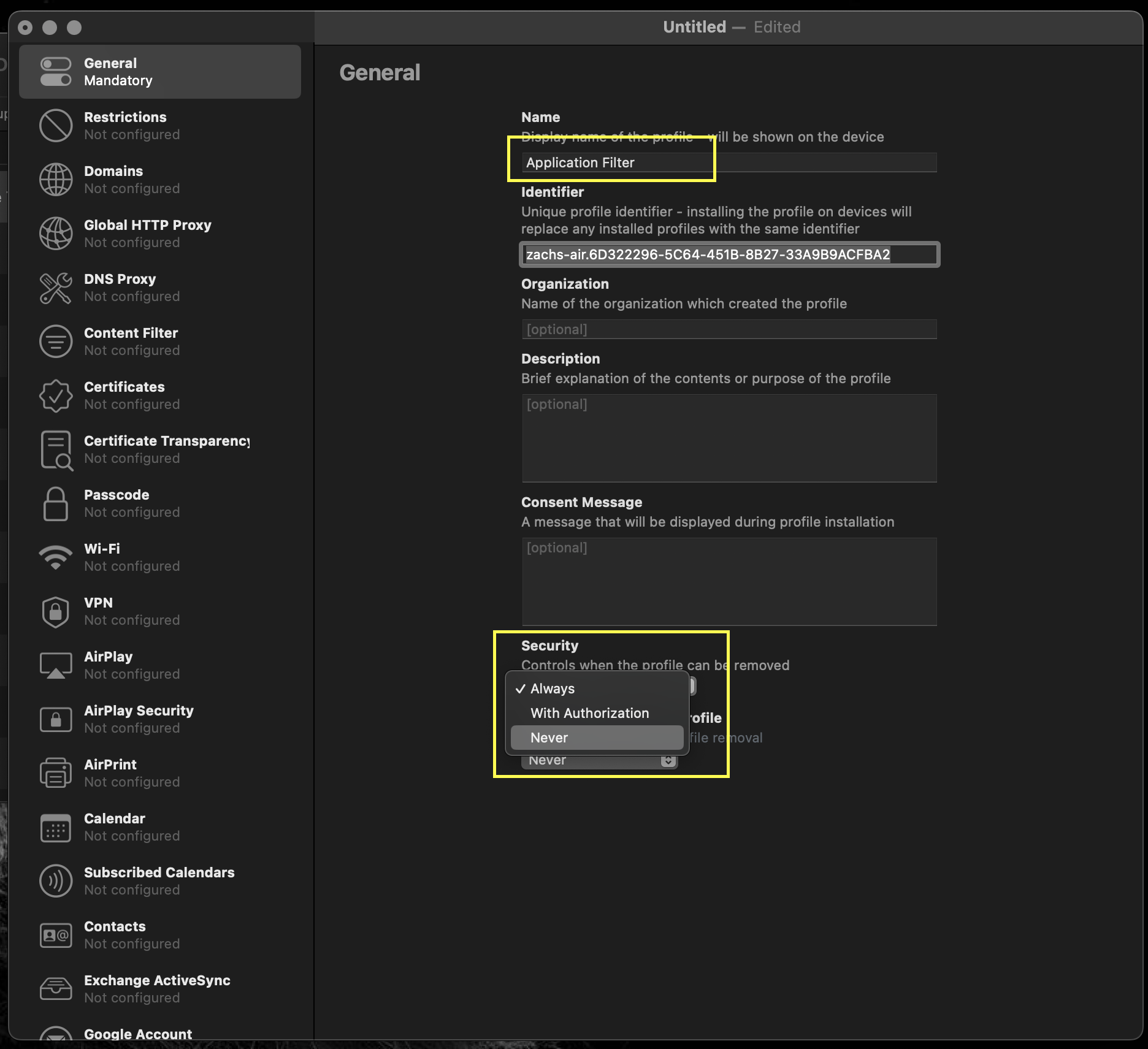
Task: Keep Always checked in Security menu
Action: point(551,688)
